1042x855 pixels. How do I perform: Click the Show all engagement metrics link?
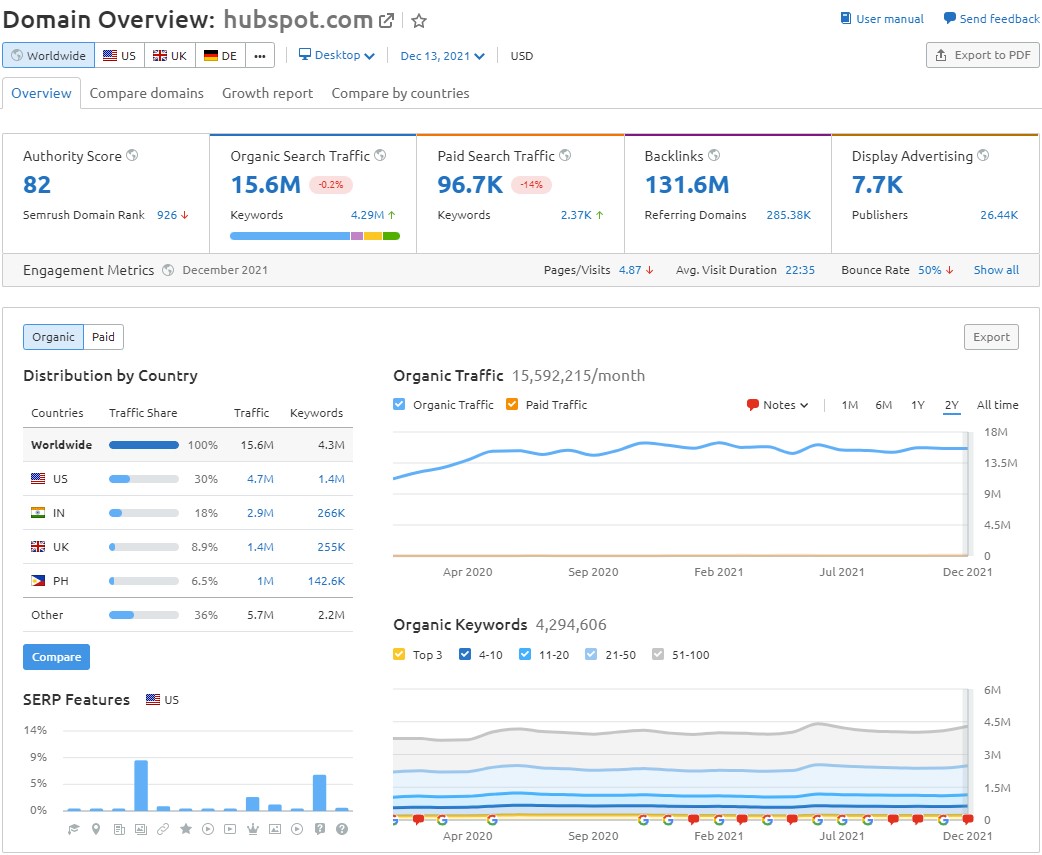[x=996, y=270]
